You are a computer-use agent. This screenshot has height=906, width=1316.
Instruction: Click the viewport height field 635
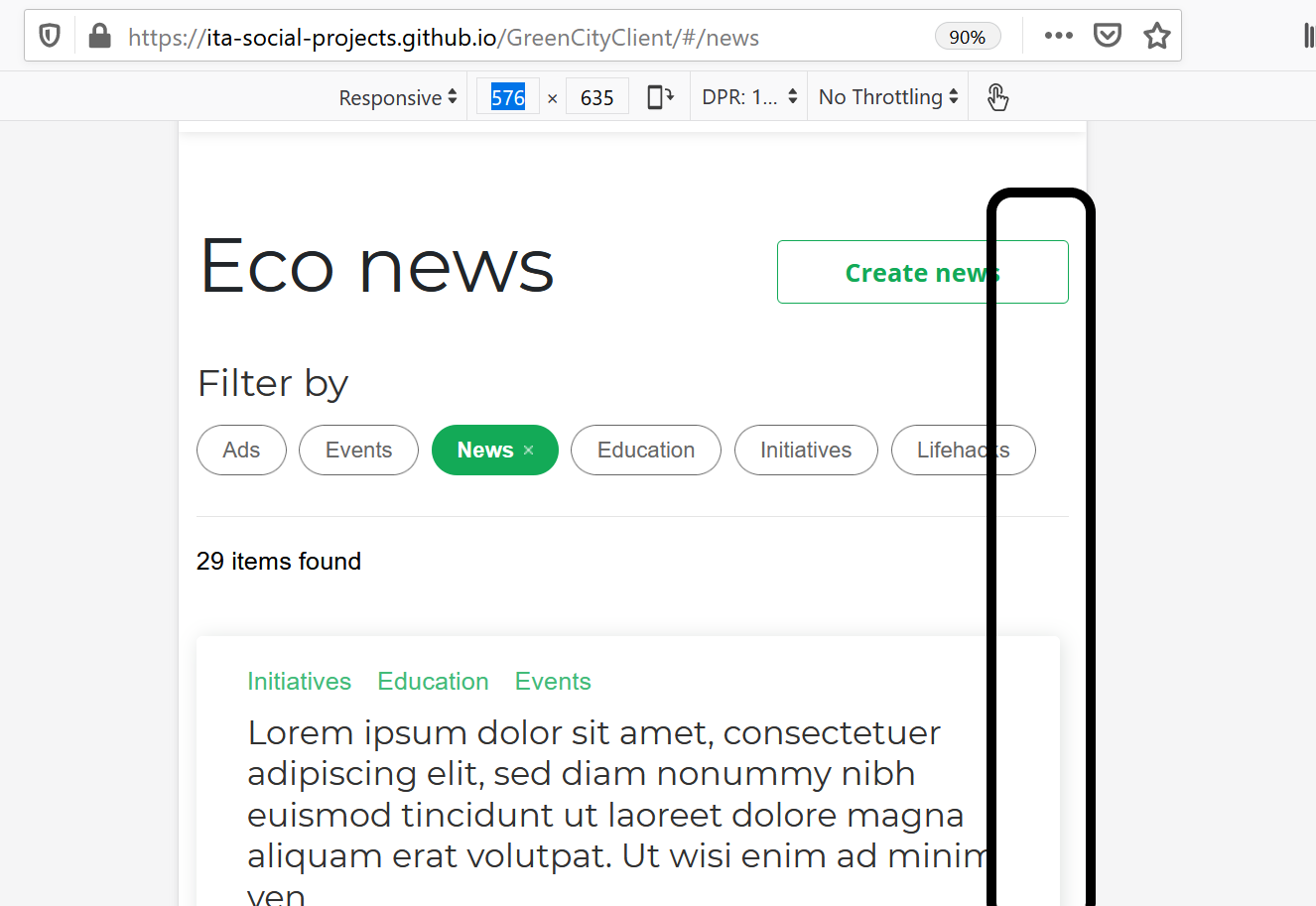tap(597, 97)
